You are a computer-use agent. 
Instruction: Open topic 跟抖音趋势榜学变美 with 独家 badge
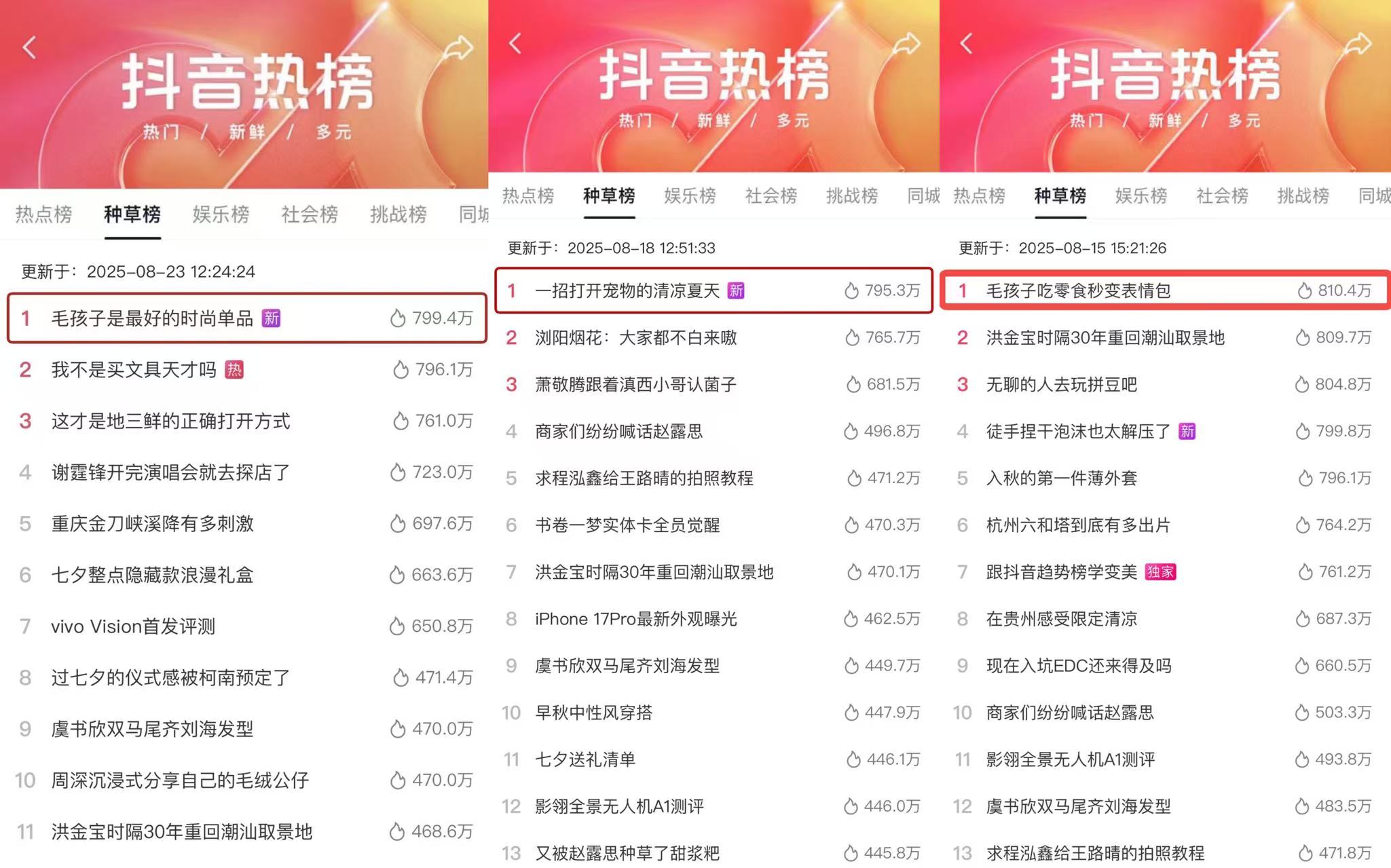pyautogui.click(x=1061, y=572)
